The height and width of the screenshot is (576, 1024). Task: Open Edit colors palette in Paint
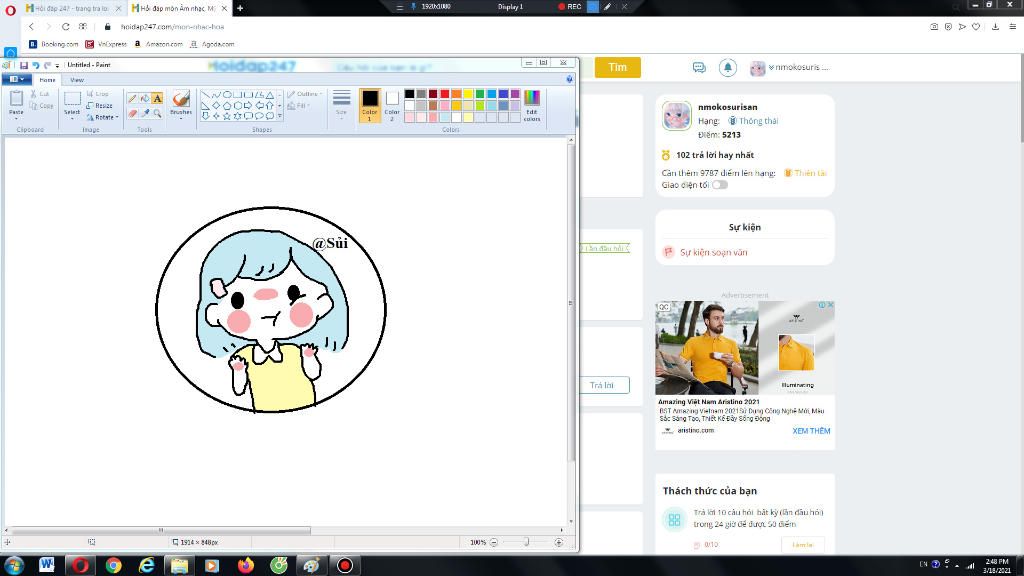pyautogui.click(x=532, y=106)
